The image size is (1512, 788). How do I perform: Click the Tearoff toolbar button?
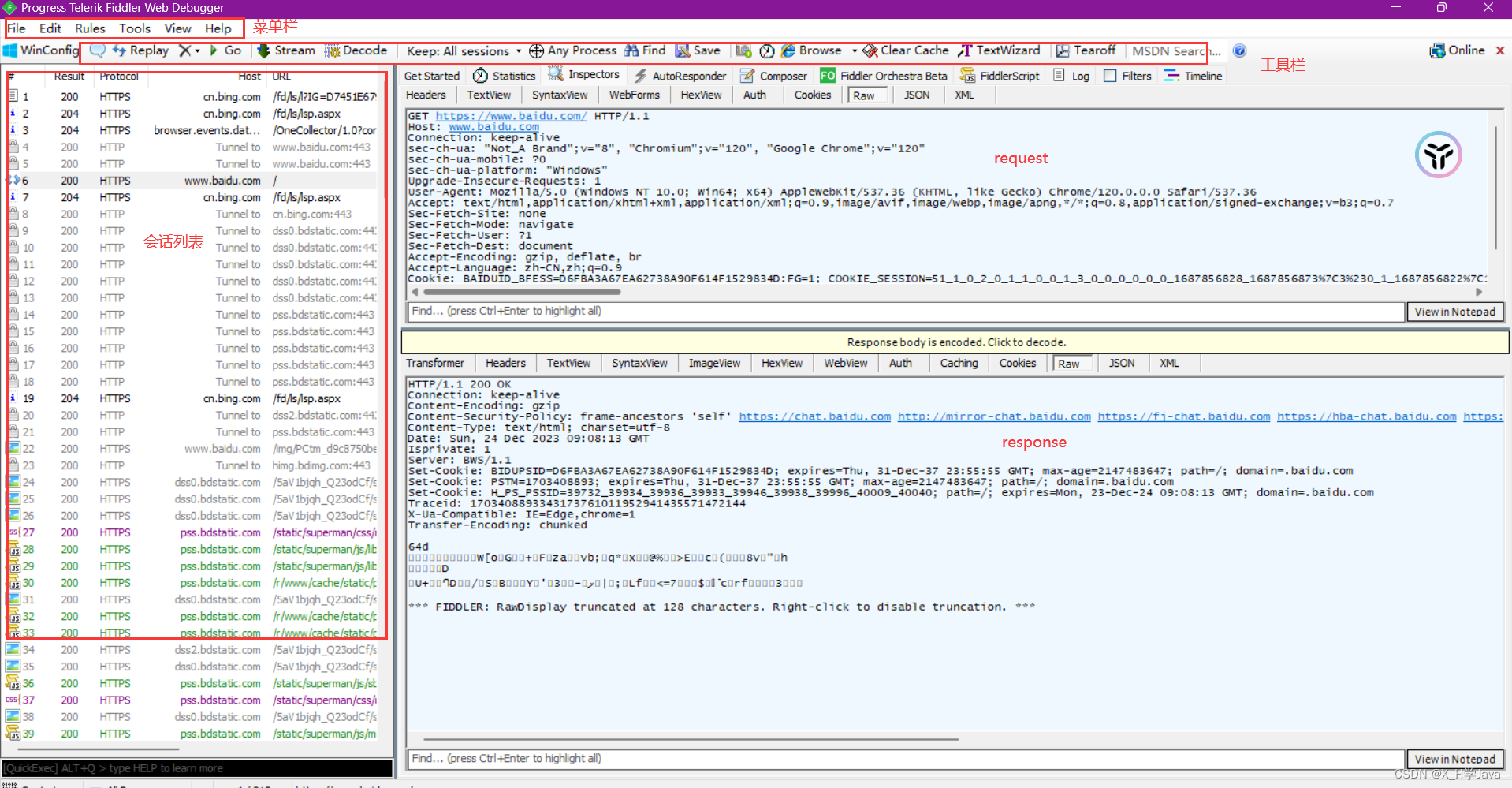[x=1086, y=50]
